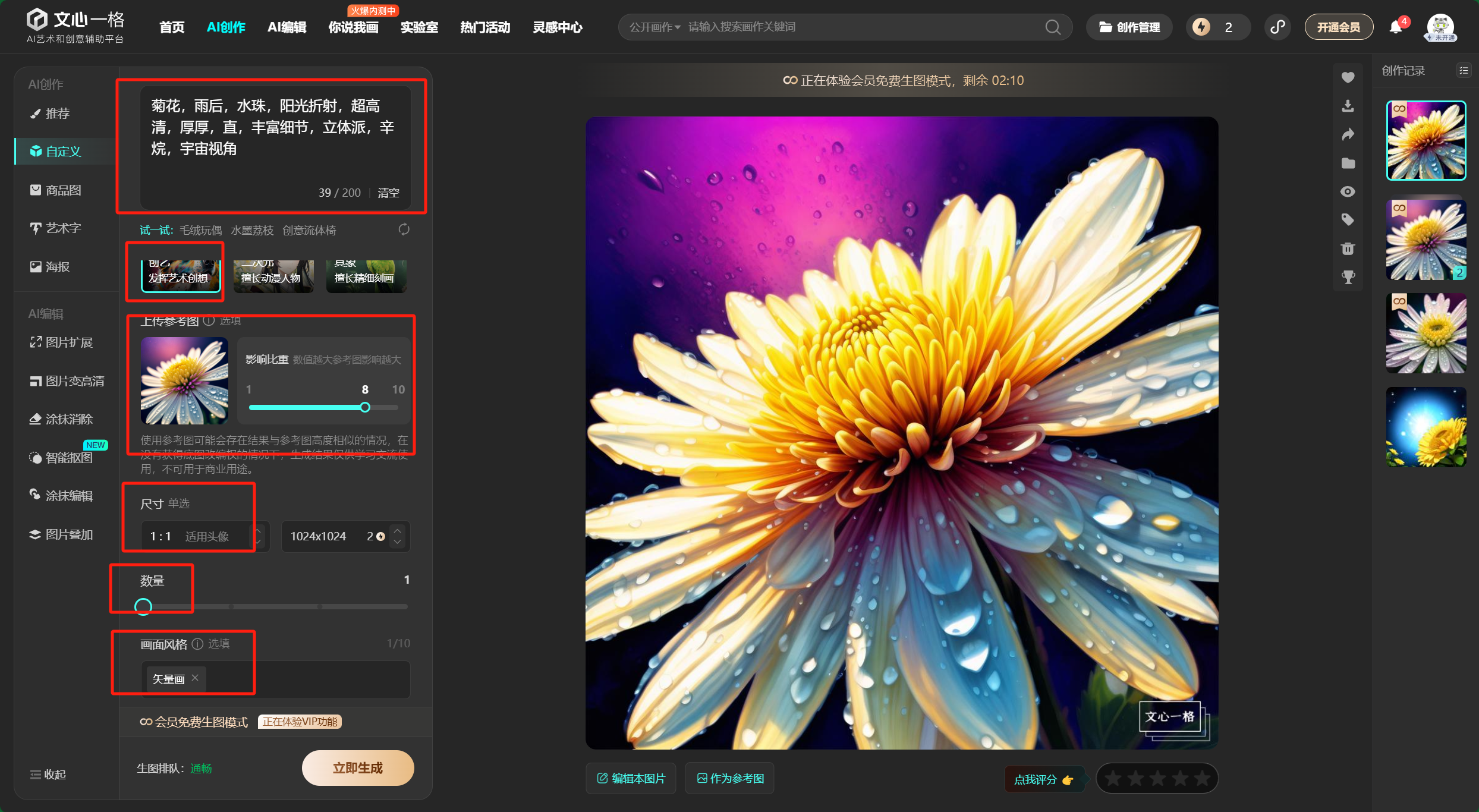
Task: Select the 擅长动漫人物 model option
Action: 273,276
